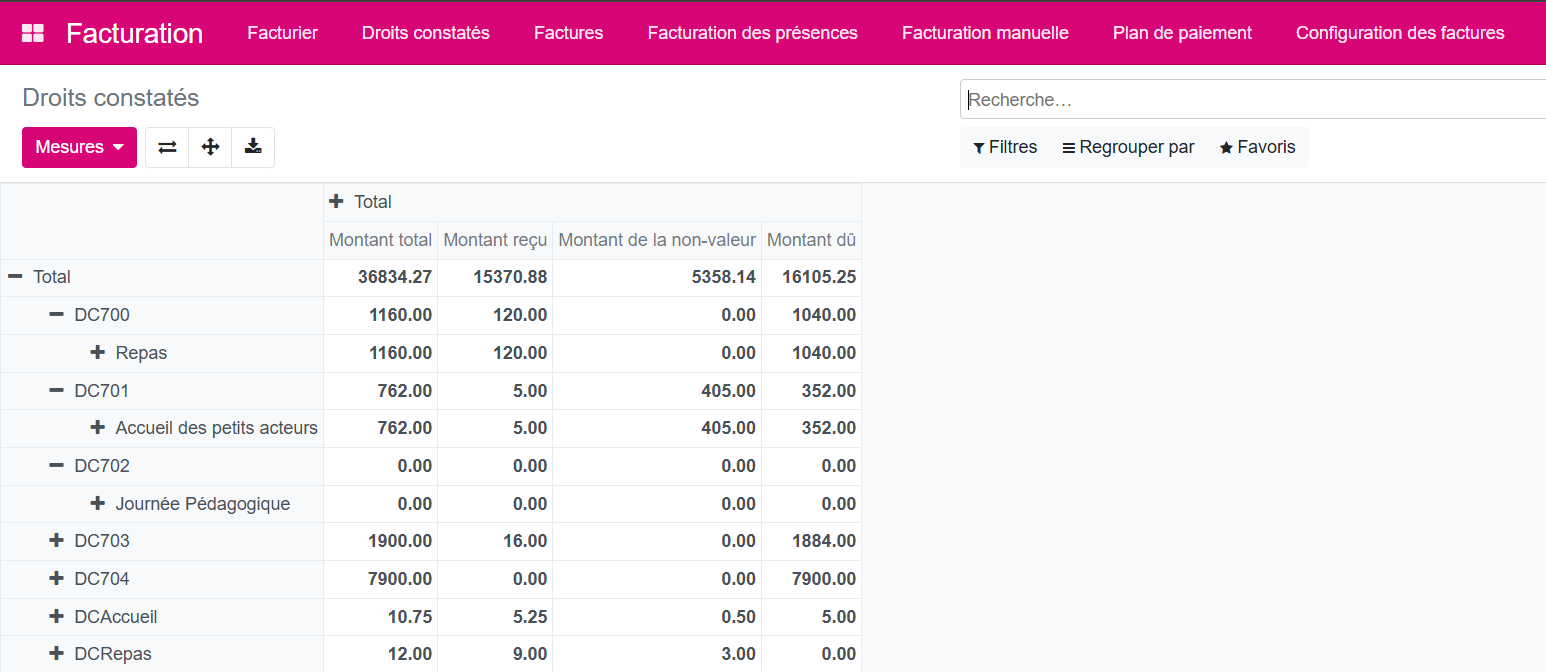The width and height of the screenshot is (1546, 672).
Task: Expand the DCAccueil row
Action: (x=57, y=617)
